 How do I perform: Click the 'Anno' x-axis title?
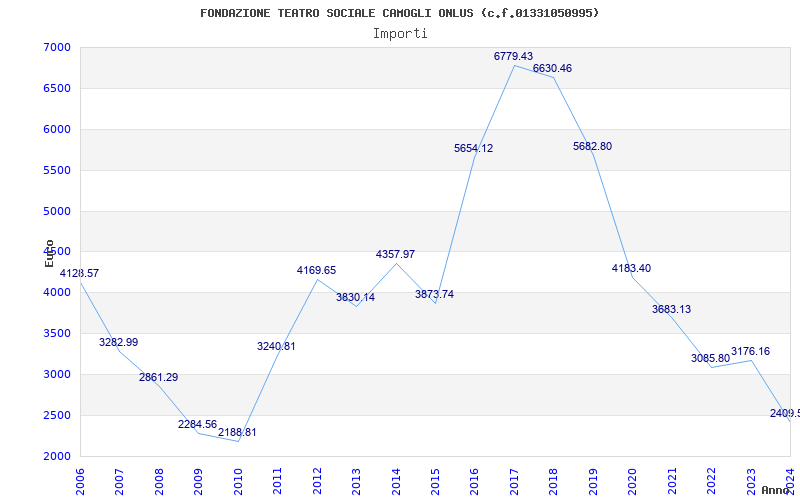776,490
